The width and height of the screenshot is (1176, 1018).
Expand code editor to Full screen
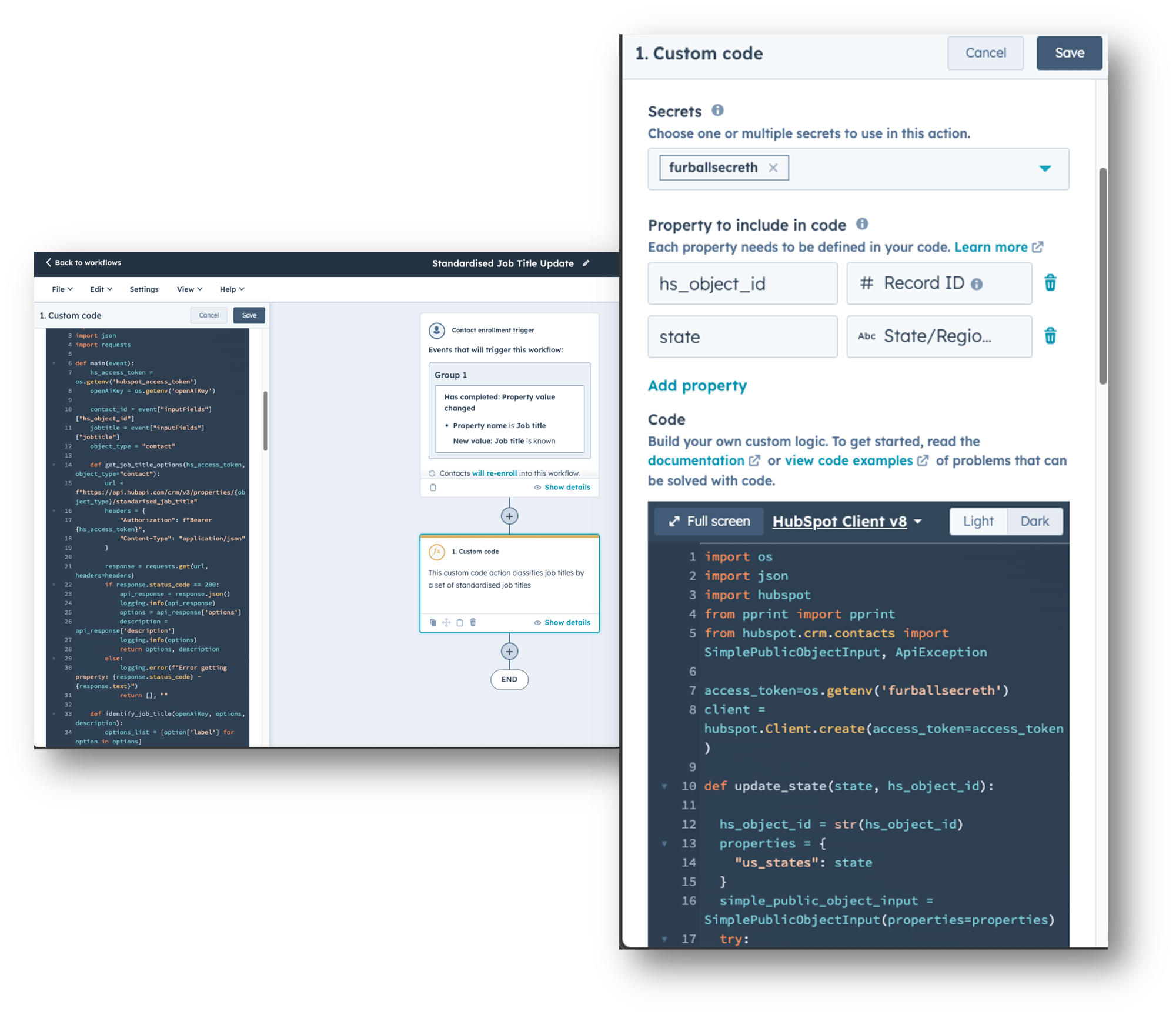click(x=709, y=521)
